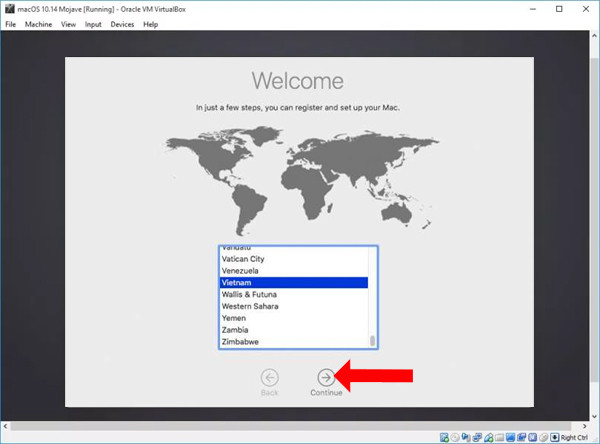
Task: Click the horizontal scroll-left arrow
Action: point(5,426)
